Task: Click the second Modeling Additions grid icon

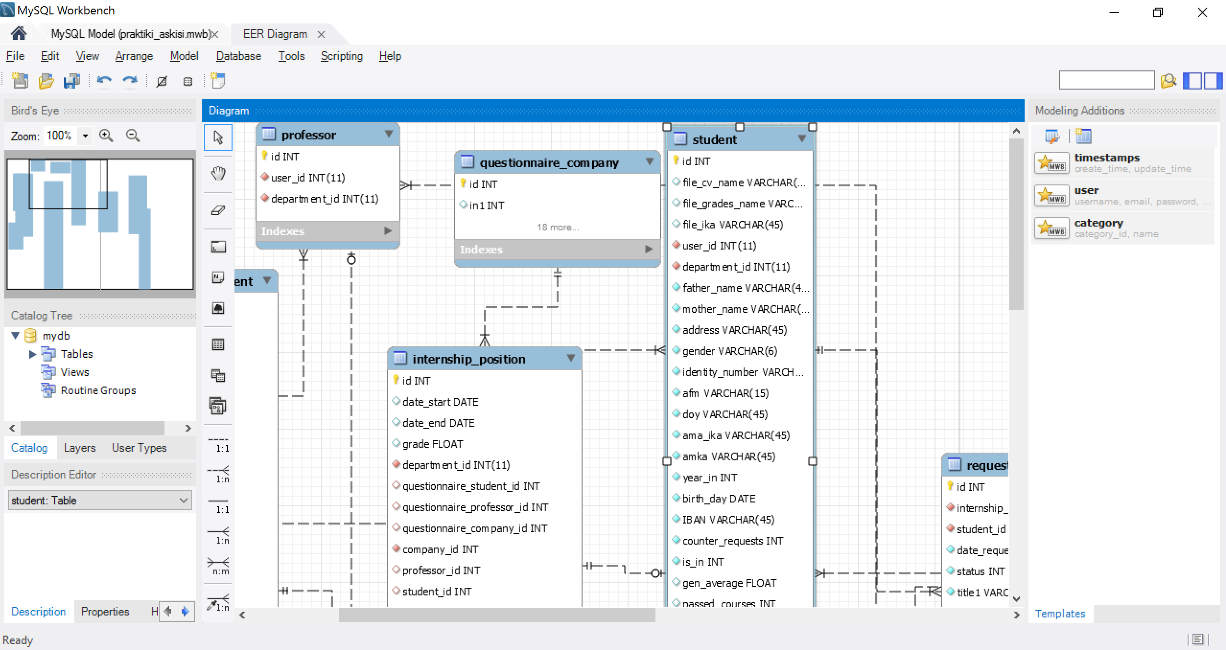Action: coord(1084,136)
